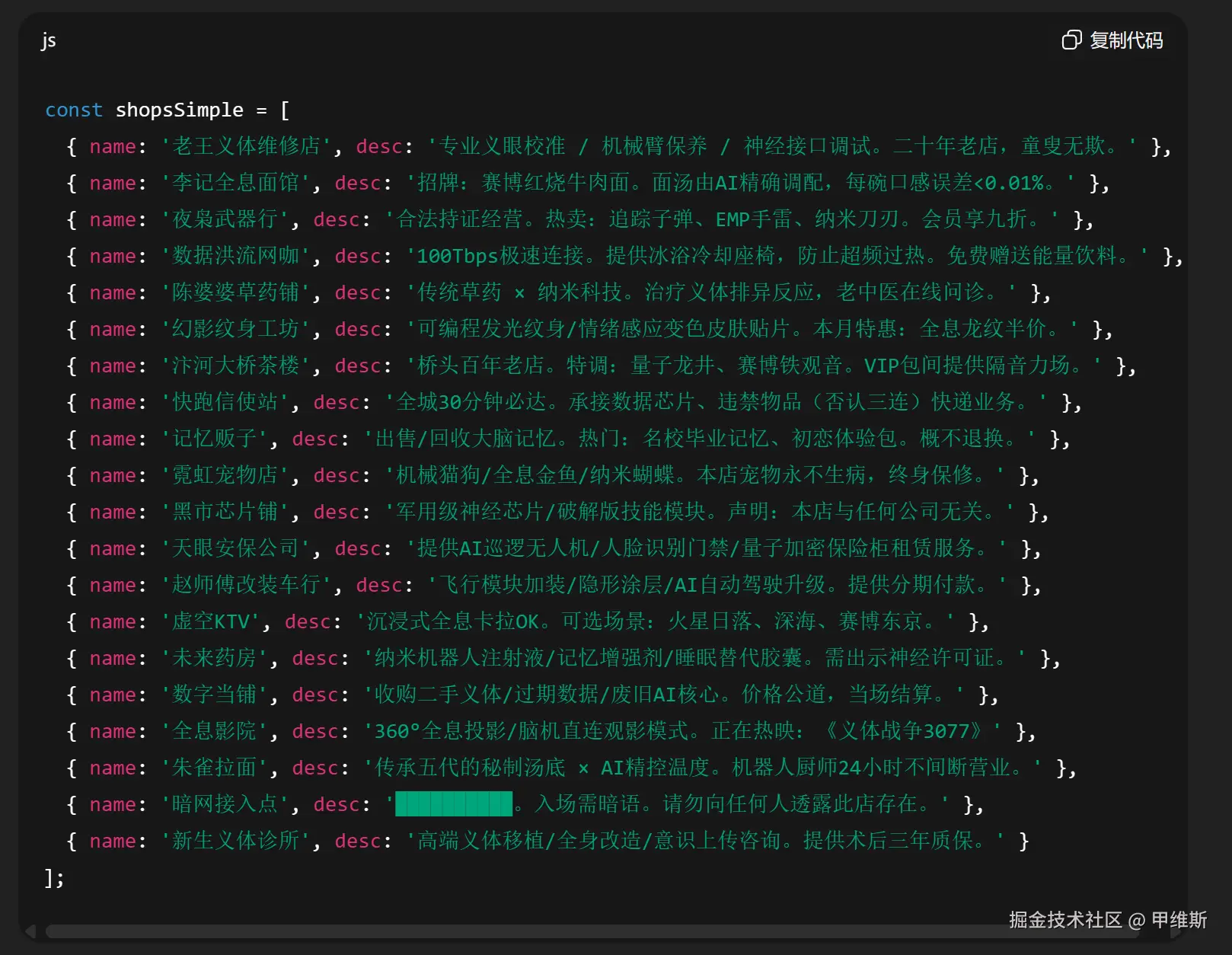Screen dimensions: 1232x955
Task: Click the description starting '桥头百年老店'
Action: pos(755,366)
